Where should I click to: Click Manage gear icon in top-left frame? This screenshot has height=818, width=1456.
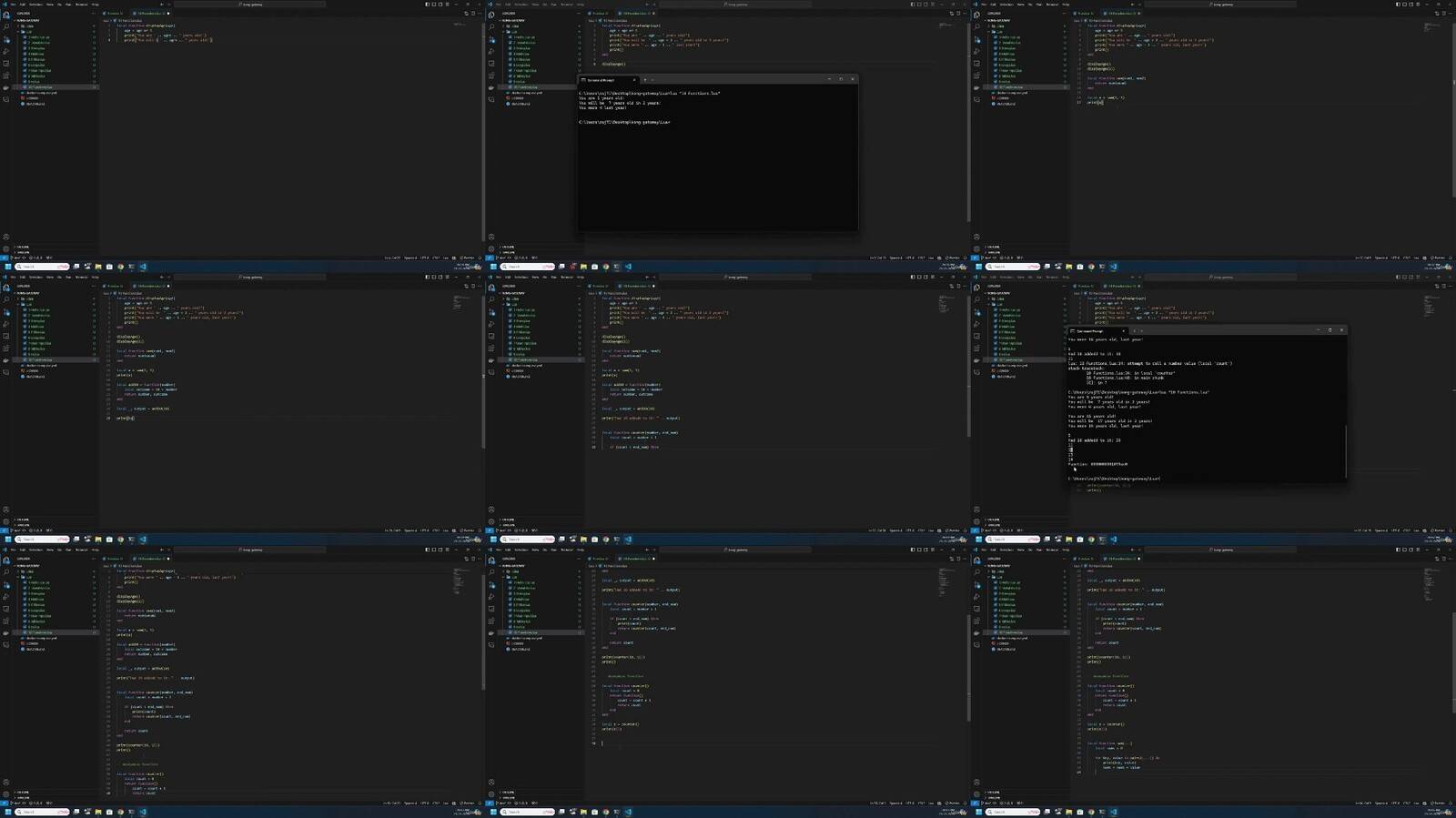click(6, 248)
